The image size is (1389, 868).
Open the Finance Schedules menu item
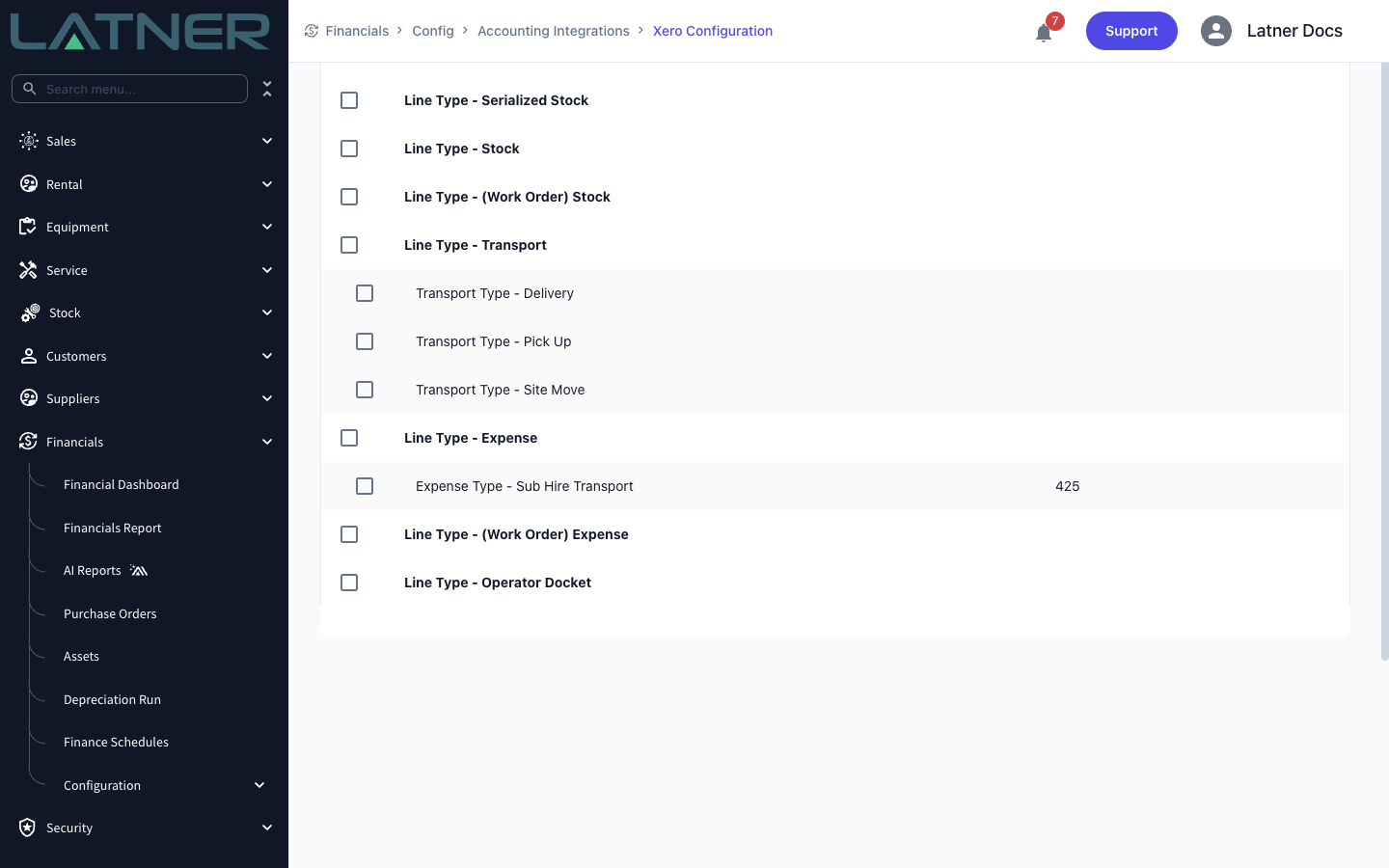[x=116, y=743]
